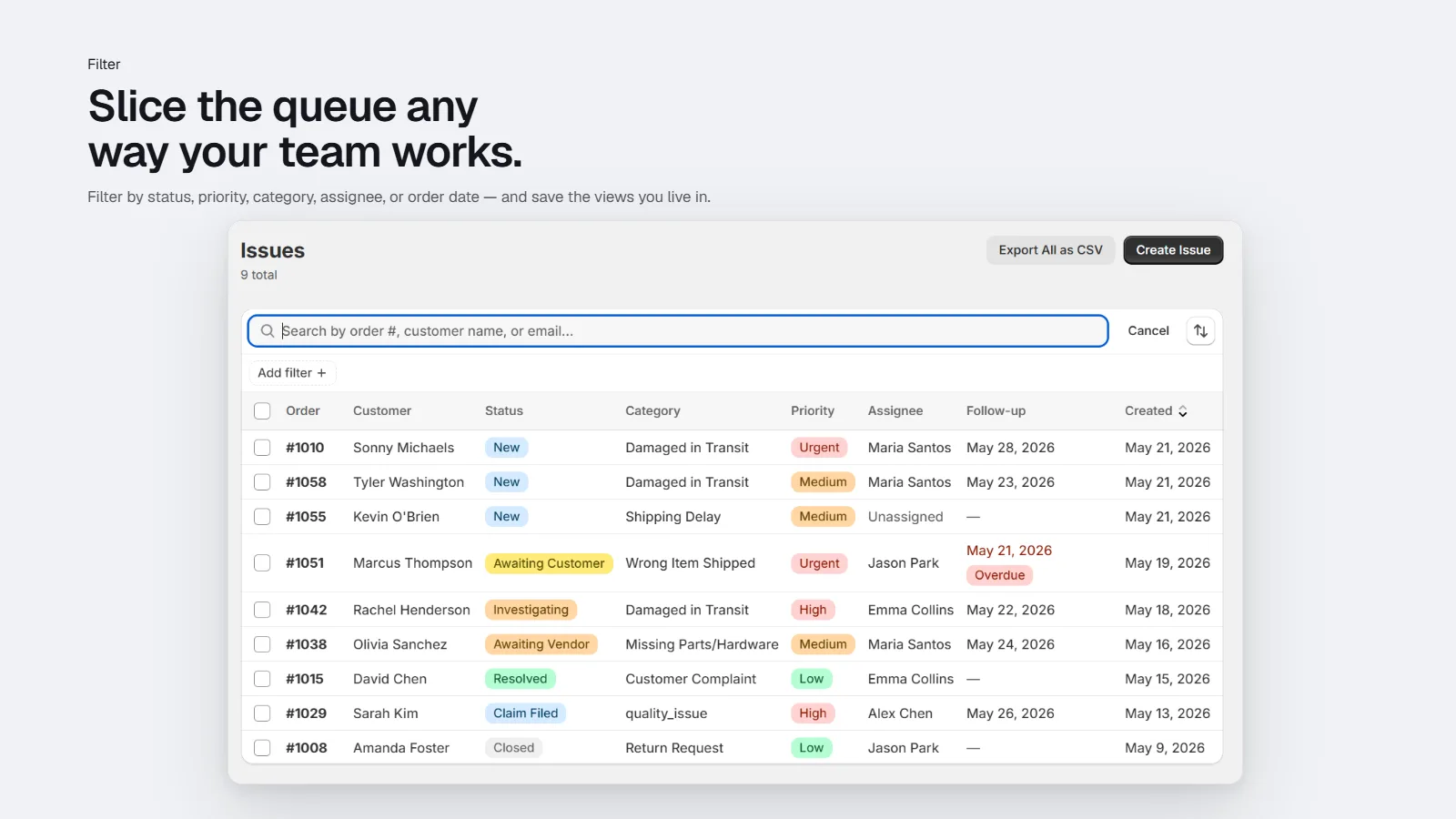This screenshot has height=819, width=1456.
Task: Click the Overdue follow-up badge
Action: pyautogui.click(x=999, y=575)
